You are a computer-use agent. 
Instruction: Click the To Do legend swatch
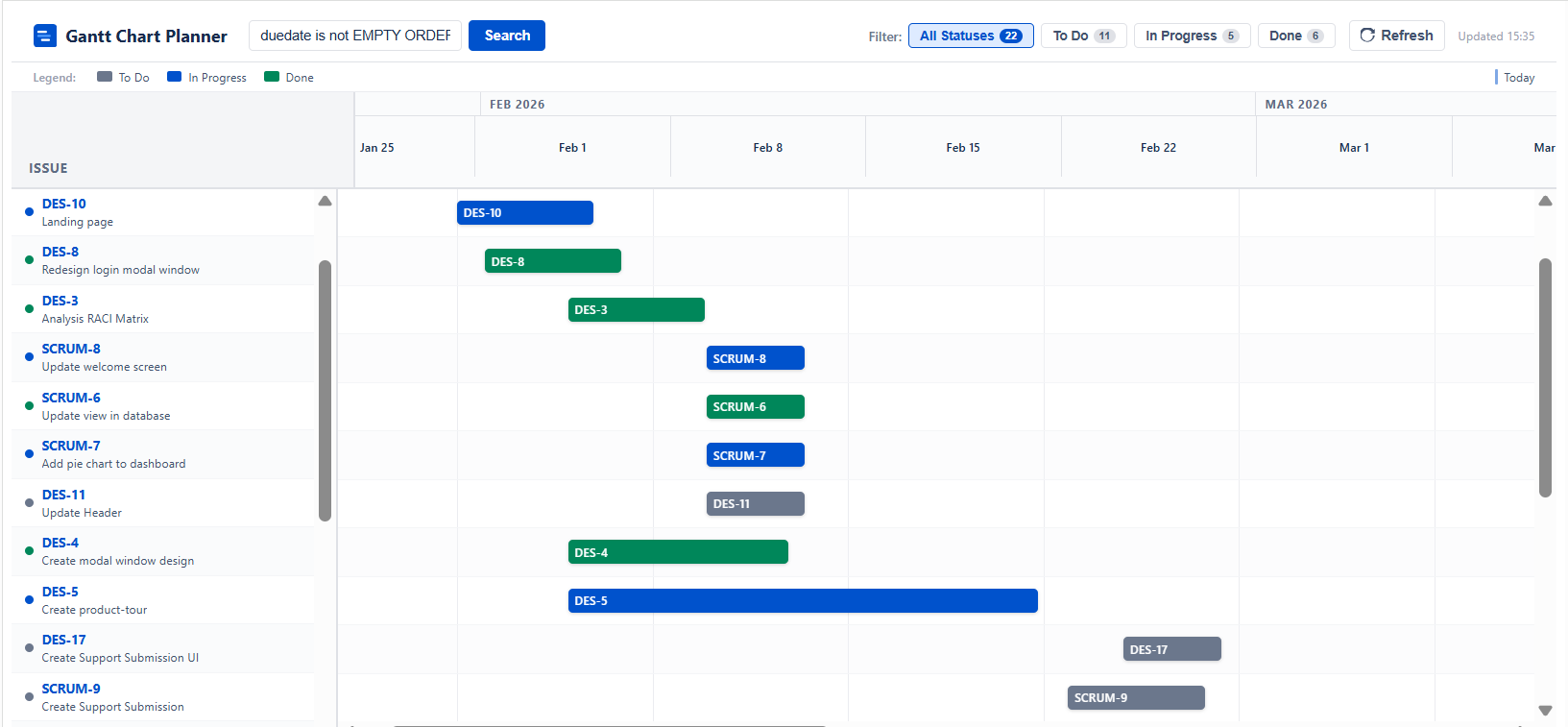coord(105,77)
